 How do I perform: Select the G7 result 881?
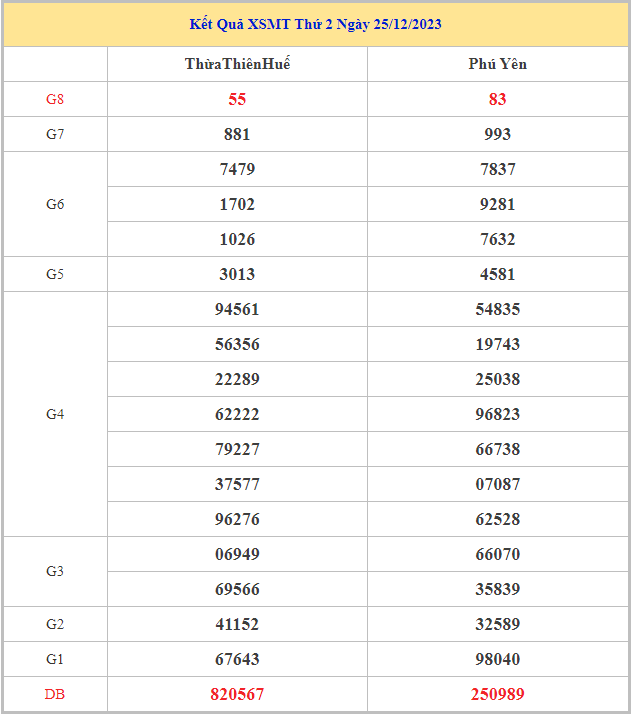[x=237, y=134]
